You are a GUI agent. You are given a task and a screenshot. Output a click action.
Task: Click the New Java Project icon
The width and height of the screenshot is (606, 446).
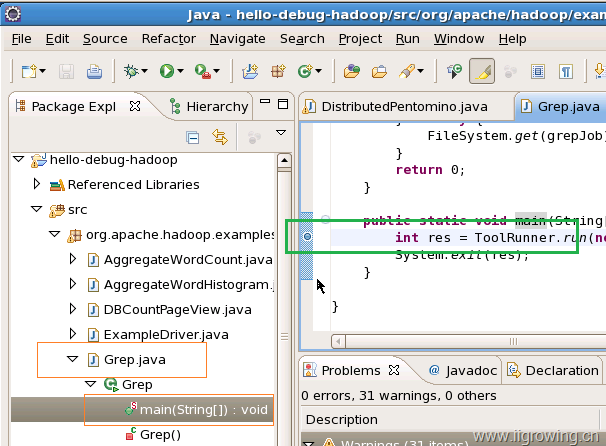250,71
